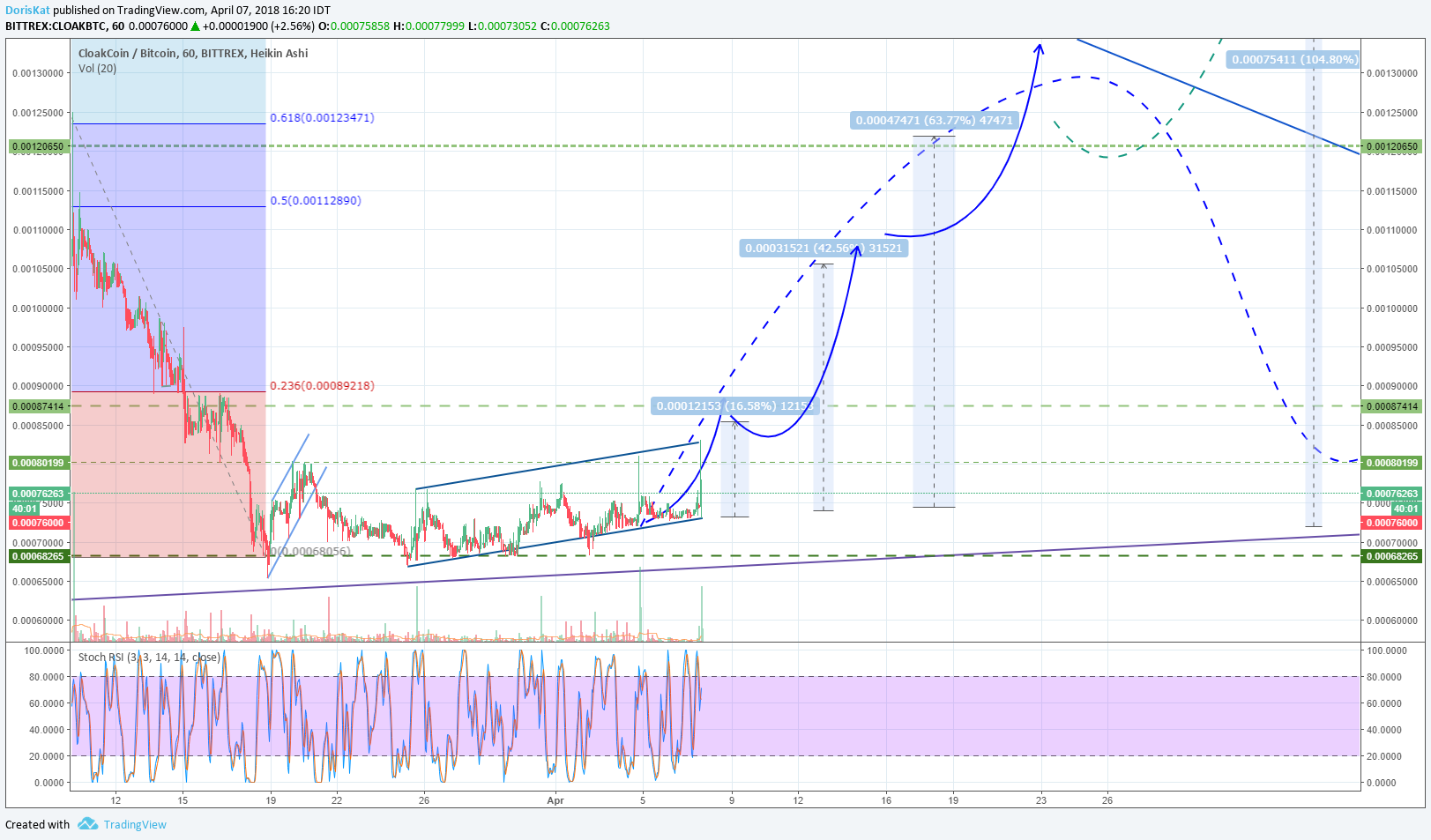1431x840 pixels.
Task: Click the 20.0000 level on the right Stoch RSI scale
Action: point(1384,756)
